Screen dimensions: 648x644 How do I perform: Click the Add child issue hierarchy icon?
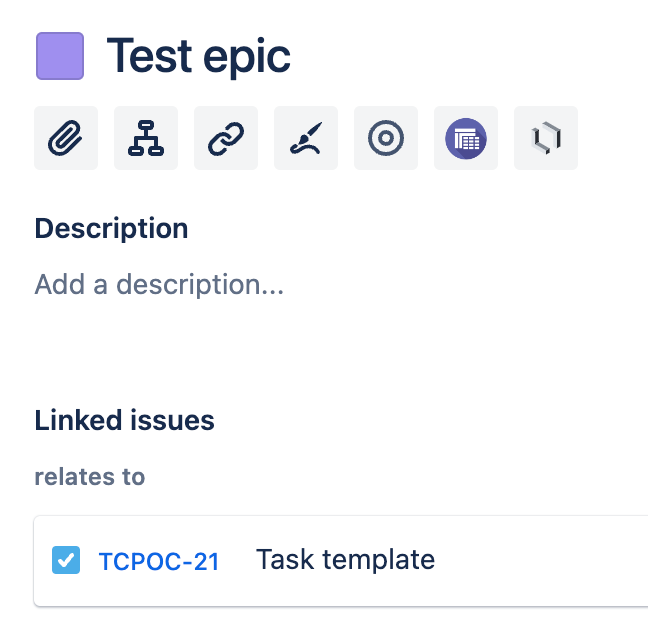(146, 138)
